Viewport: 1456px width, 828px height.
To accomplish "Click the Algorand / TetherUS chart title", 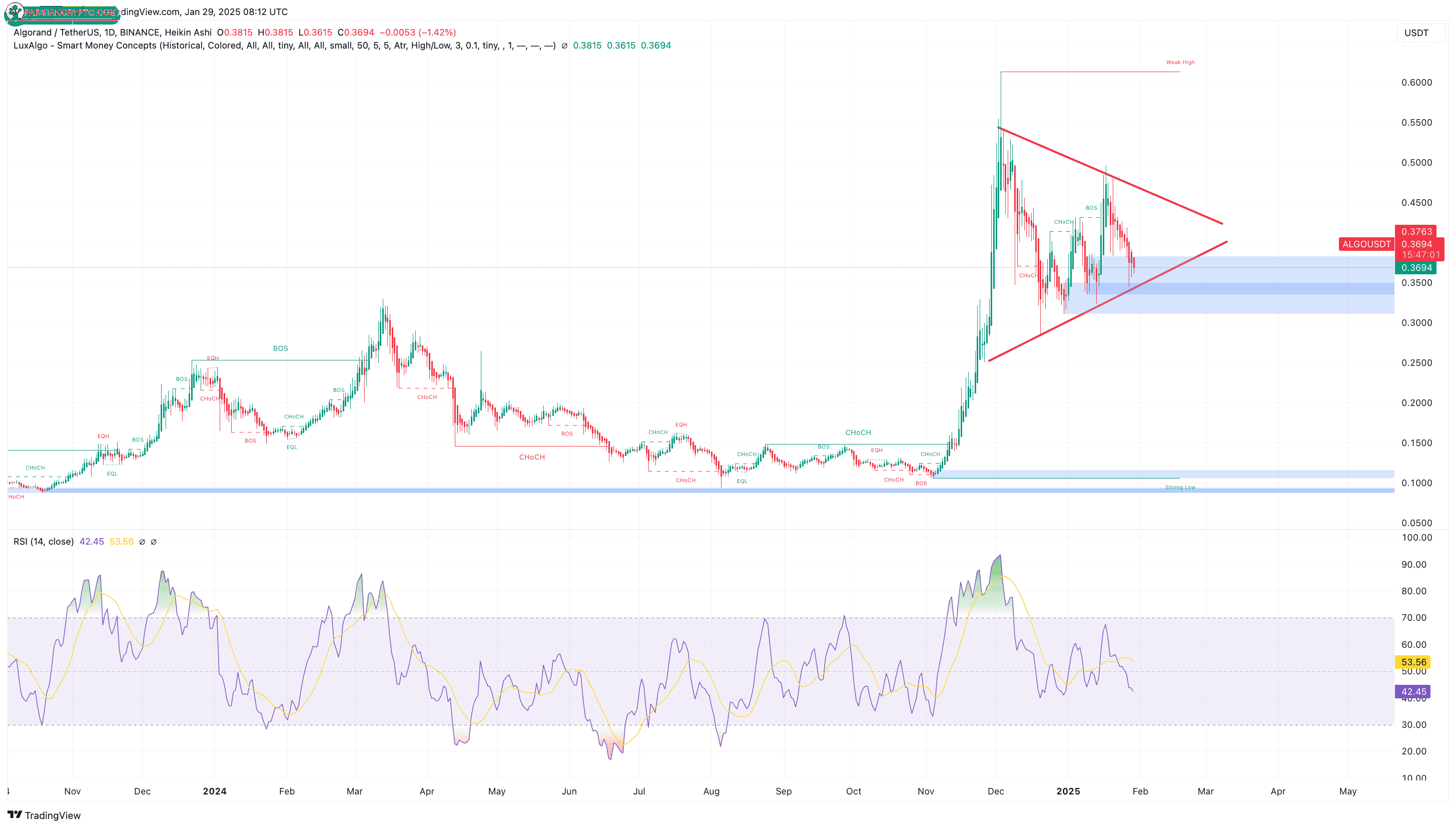I will point(113,33).
